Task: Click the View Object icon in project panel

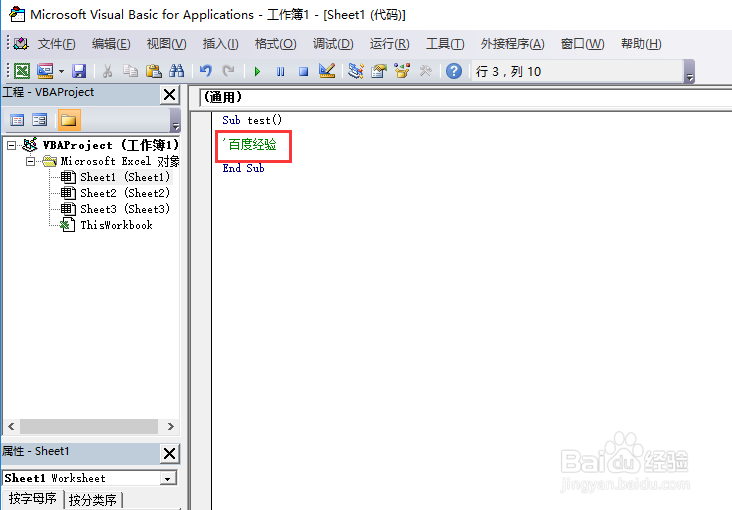Action: point(40,120)
